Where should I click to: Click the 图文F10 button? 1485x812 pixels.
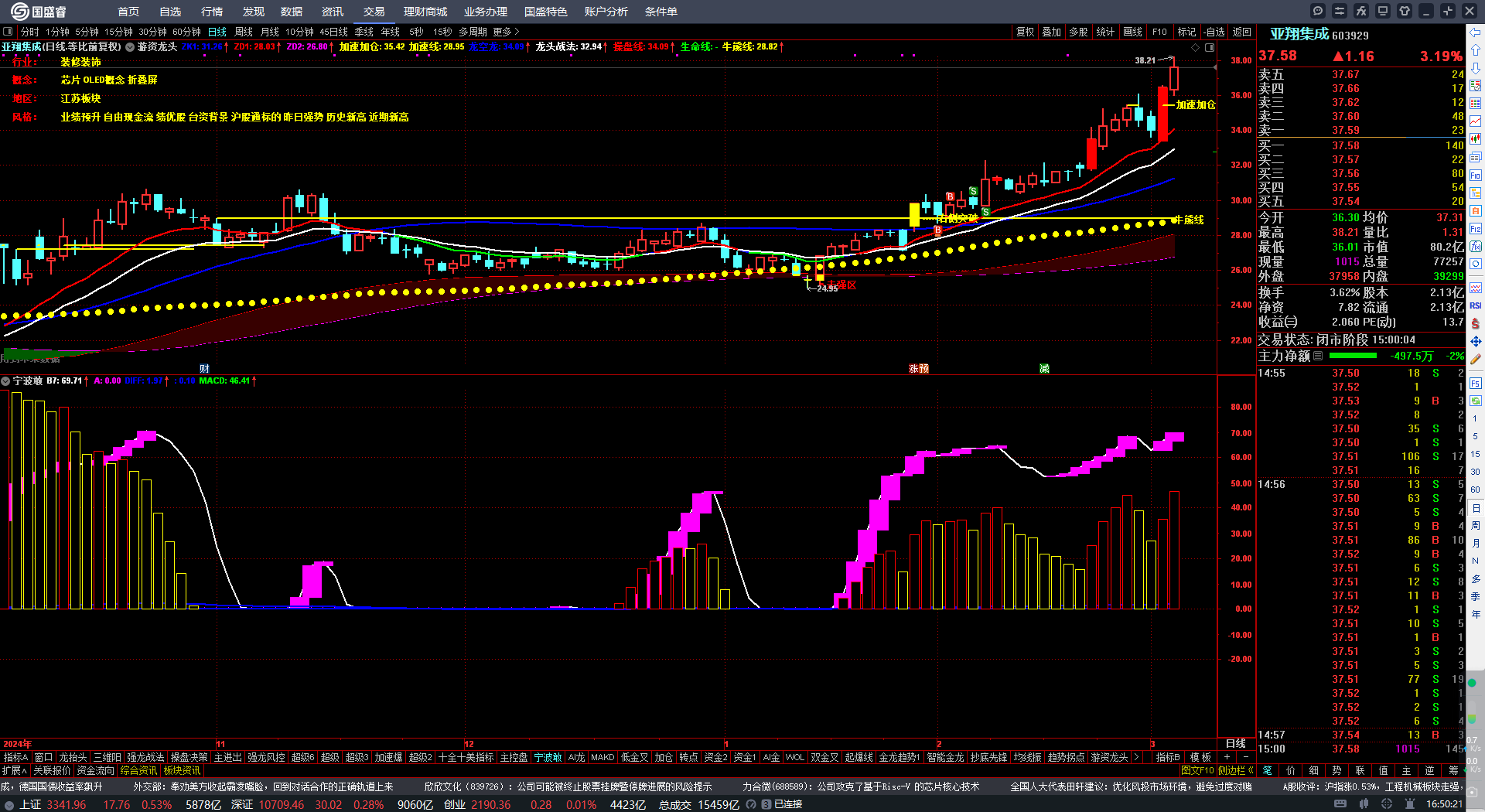pos(1197,770)
